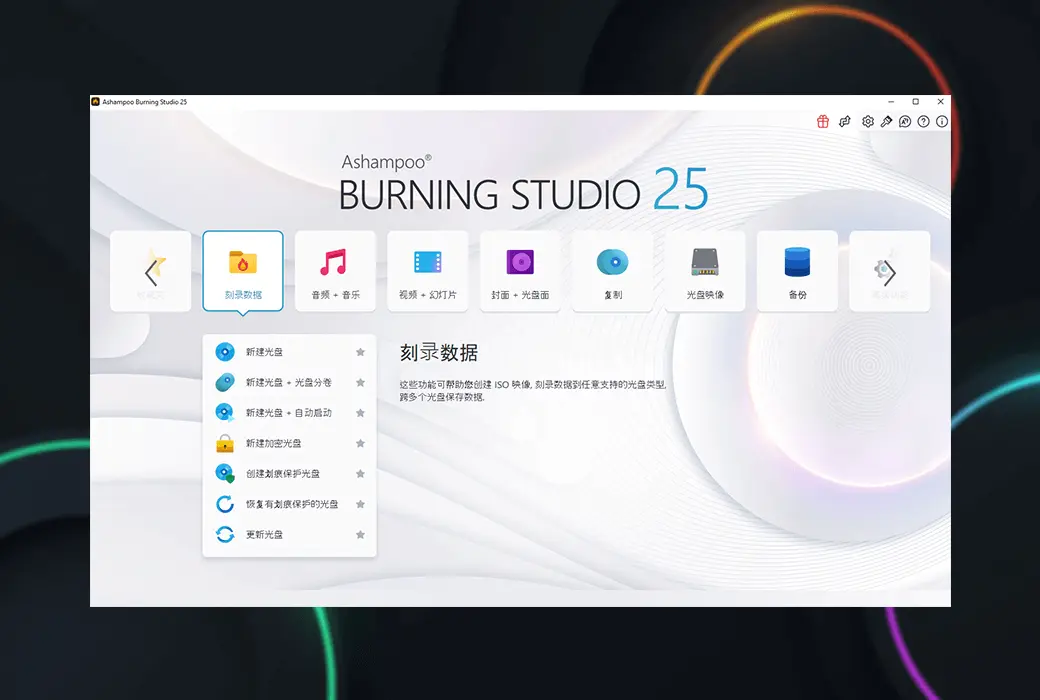Click the refresh arrows icon beside 更新光盘
Viewport: 1040px width, 700px height.
pyautogui.click(x=225, y=535)
